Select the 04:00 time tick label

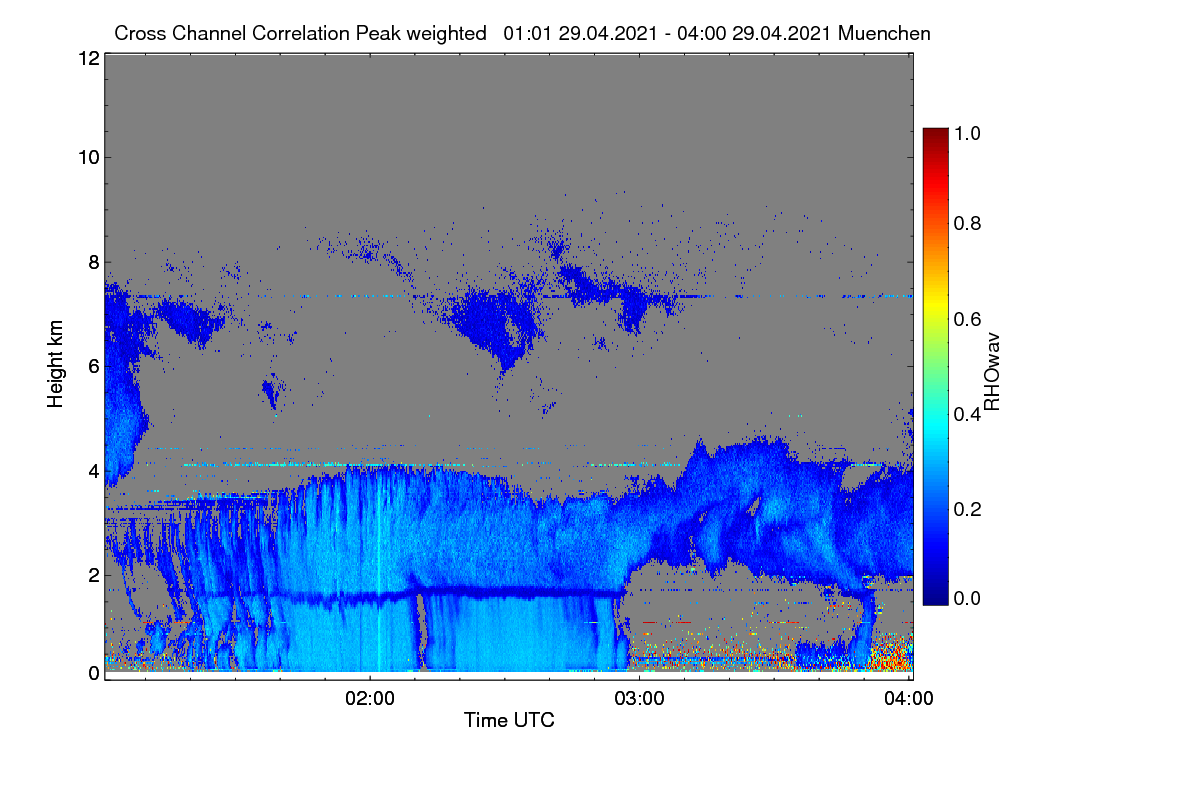[910, 698]
